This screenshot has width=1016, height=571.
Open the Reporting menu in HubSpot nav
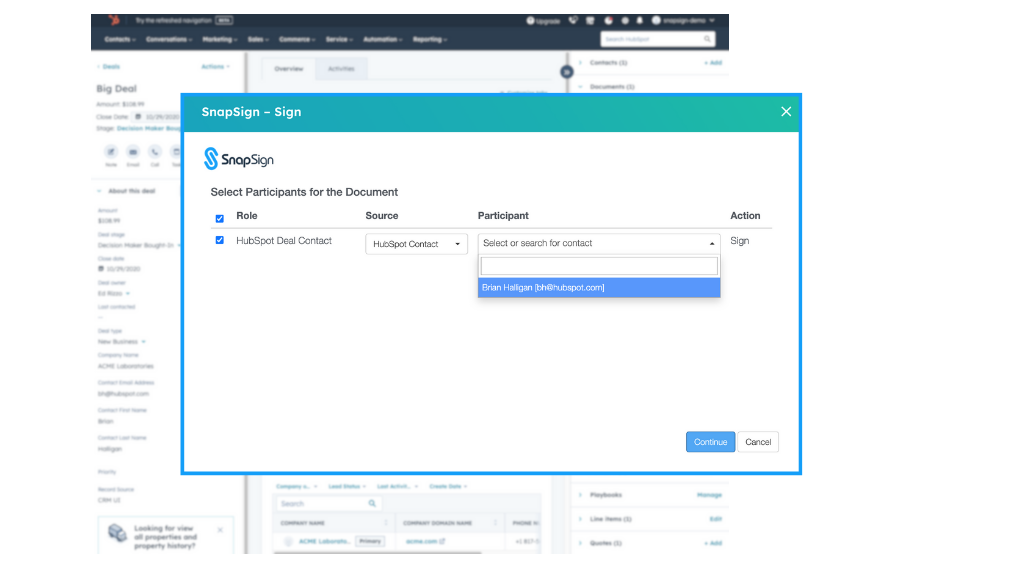(x=430, y=40)
